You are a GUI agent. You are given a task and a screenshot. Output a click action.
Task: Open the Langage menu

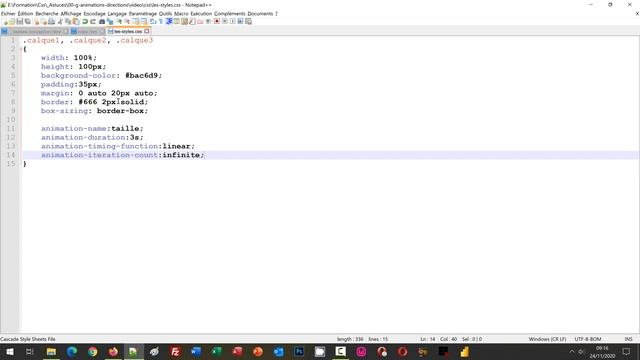pyautogui.click(x=117, y=13)
